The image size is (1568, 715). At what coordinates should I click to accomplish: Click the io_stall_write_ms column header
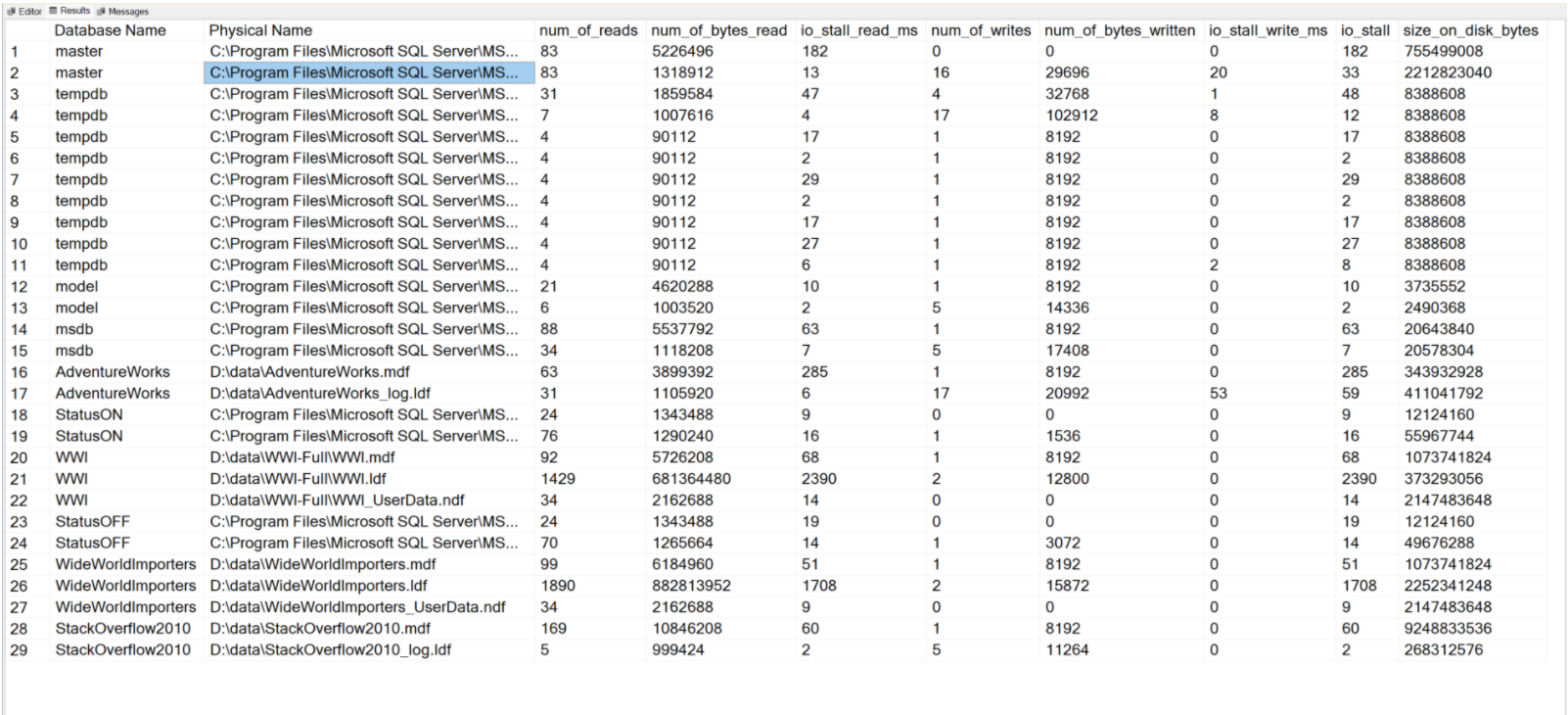(x=1268, y=30)
